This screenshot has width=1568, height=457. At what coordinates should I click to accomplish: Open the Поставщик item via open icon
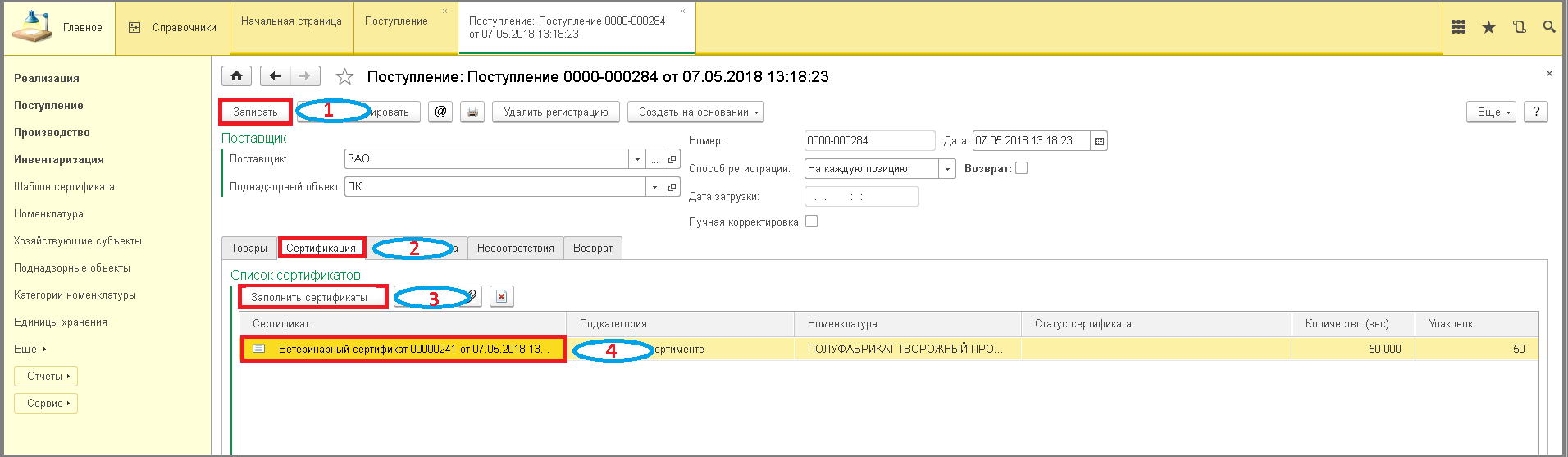[672, 159]
